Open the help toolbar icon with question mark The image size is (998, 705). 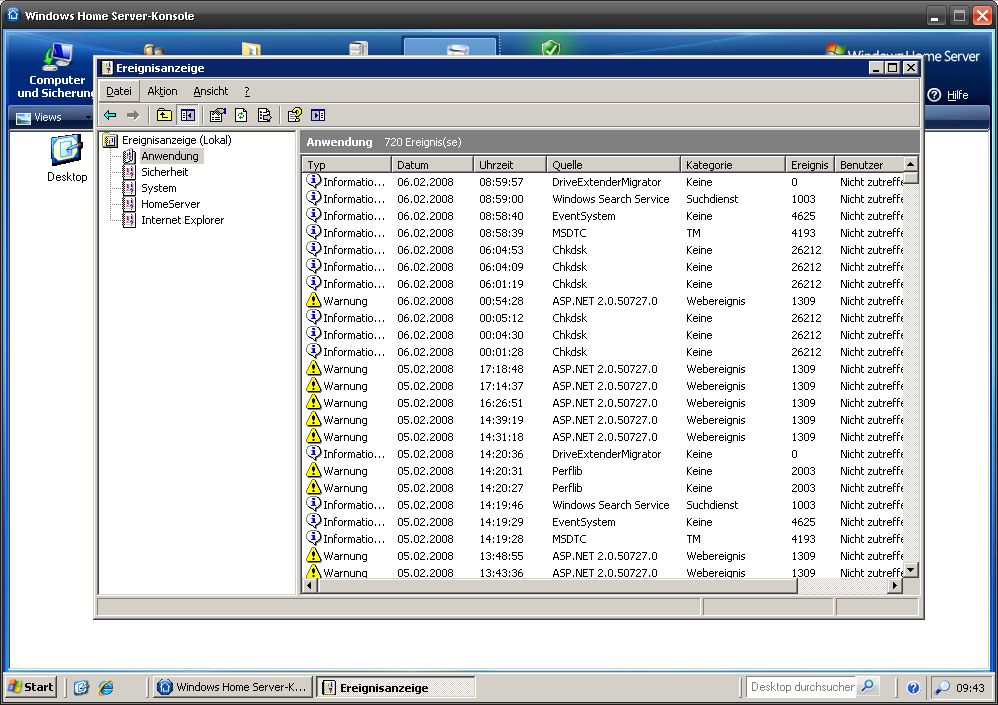[295, 115]
